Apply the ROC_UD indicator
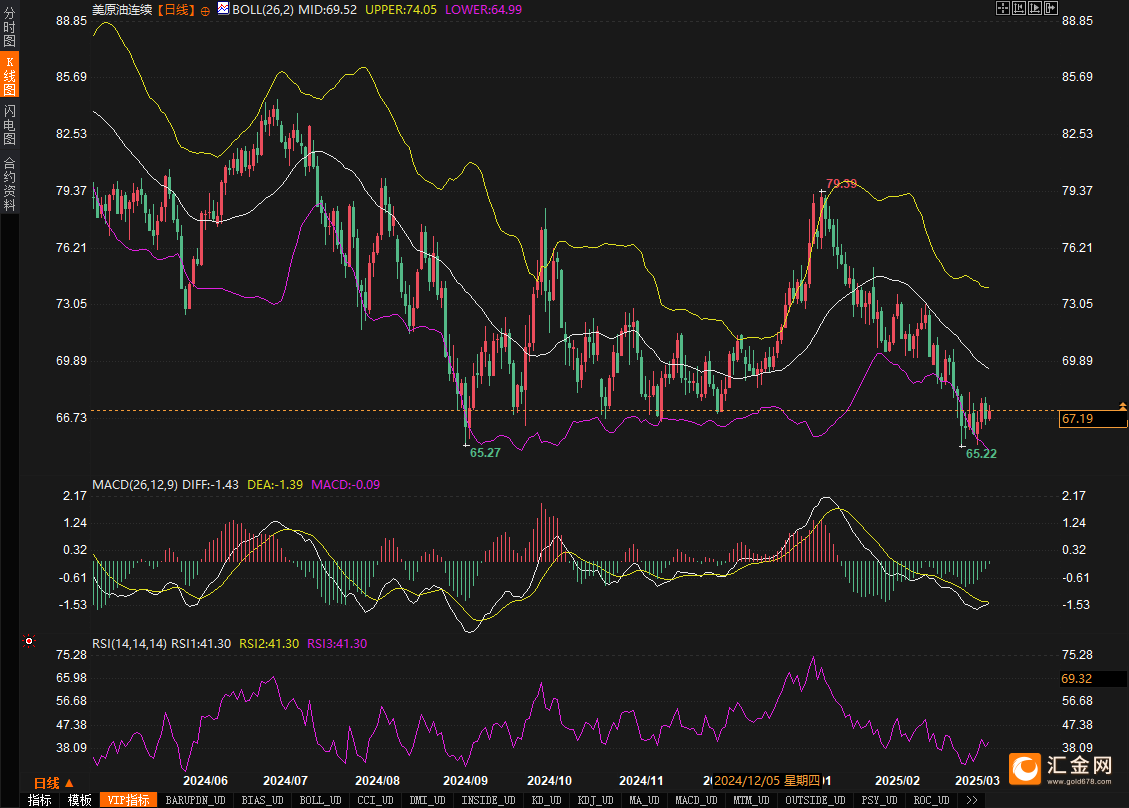 tap(931, 800)
